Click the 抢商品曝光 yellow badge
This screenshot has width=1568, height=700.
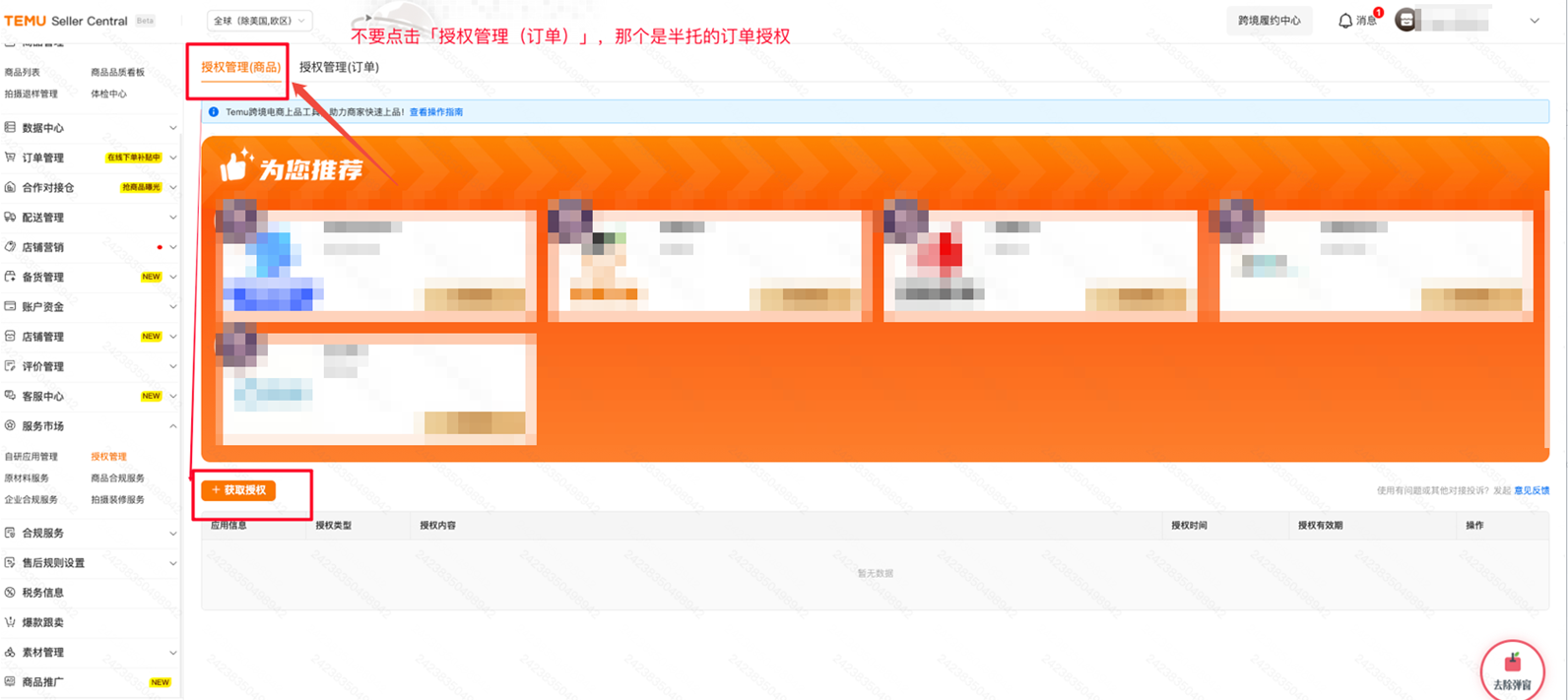(x=141, y=187)
